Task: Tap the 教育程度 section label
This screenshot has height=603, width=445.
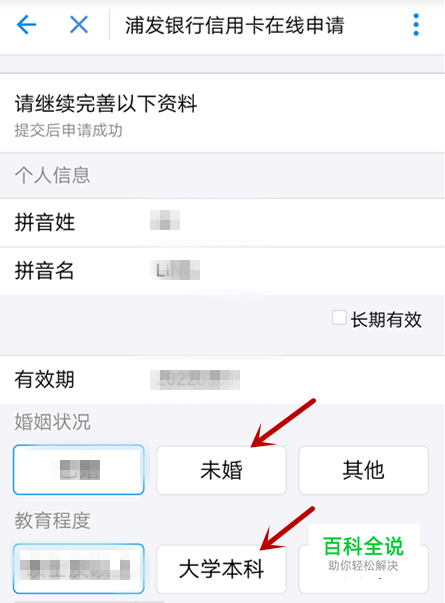Action: (52, 521)
